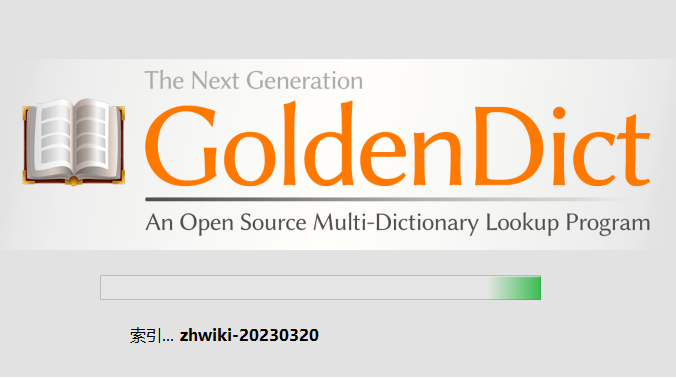This screenshot has width=676, height=378.
Task: Click the indexing progress bar
Action: pos(320,287)
